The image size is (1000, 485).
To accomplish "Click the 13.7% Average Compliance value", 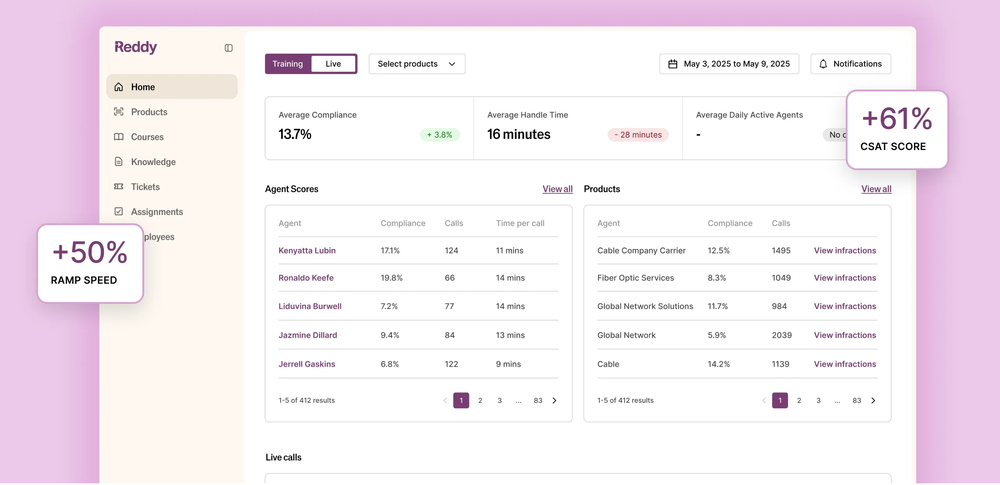I will [295, 135].
